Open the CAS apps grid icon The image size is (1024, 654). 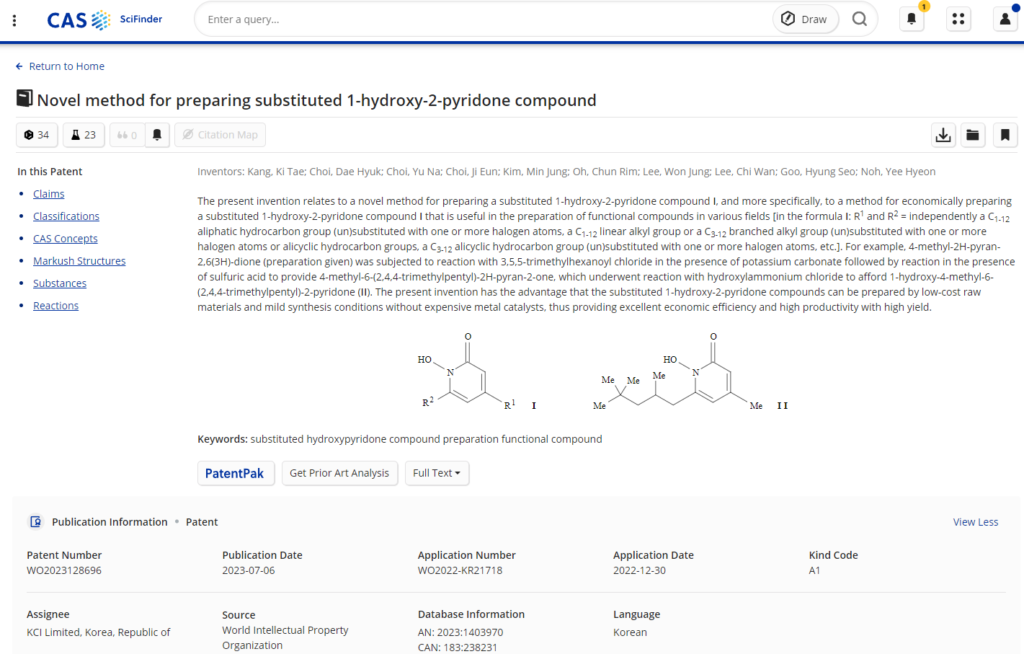958,19
